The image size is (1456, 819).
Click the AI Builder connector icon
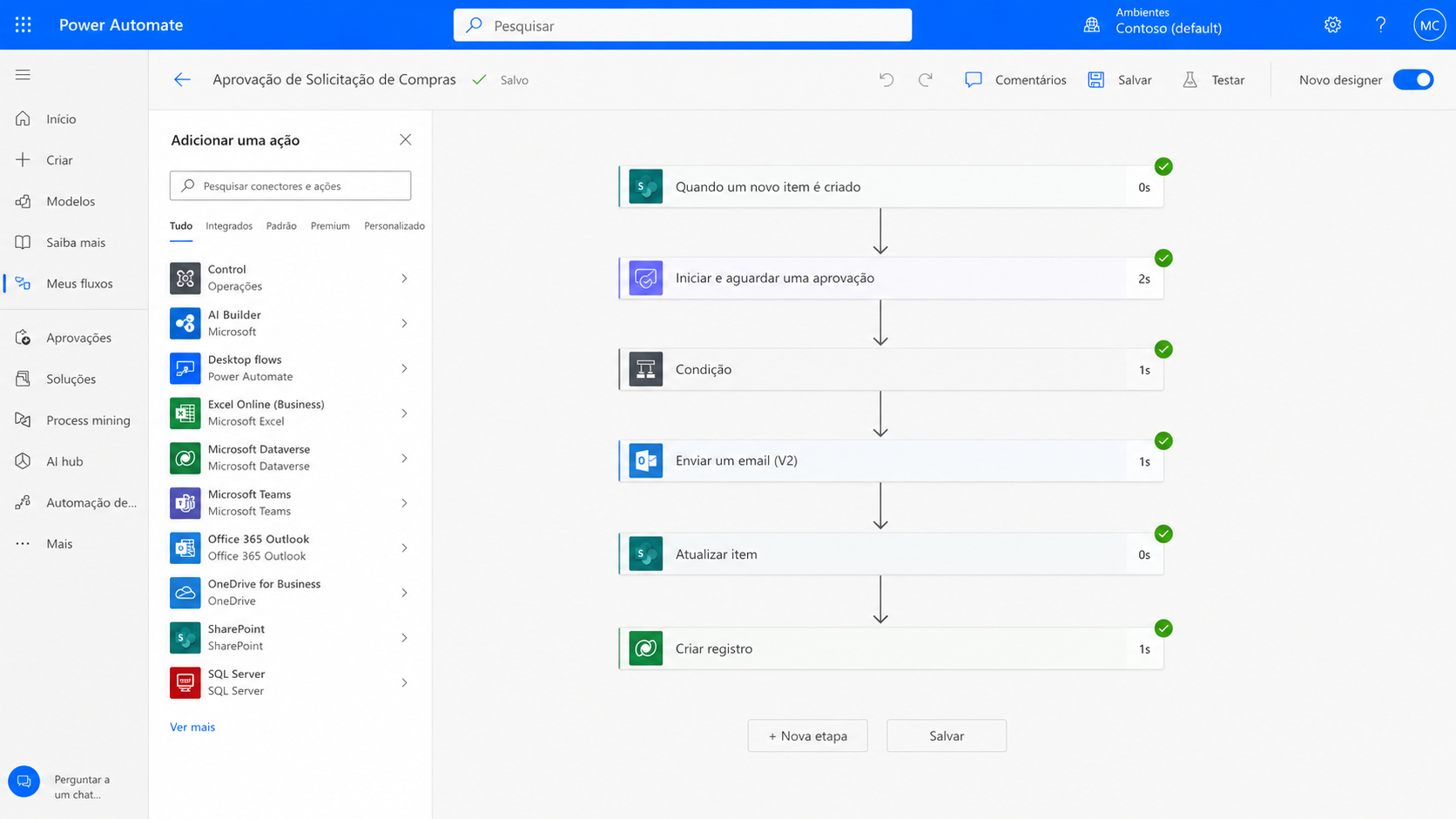[185, 323]
